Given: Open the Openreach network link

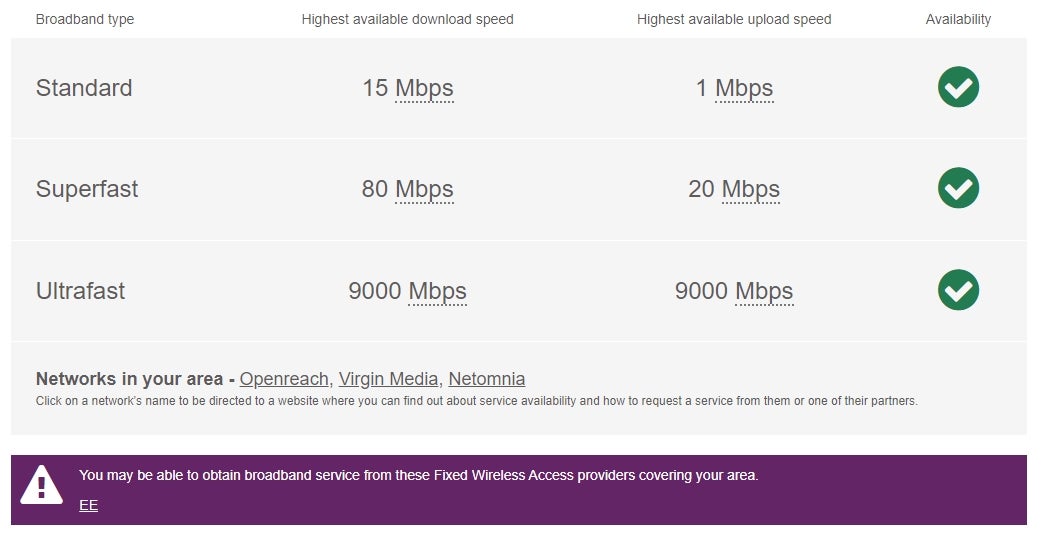Looking at the screenshot, I should point(284,379).
